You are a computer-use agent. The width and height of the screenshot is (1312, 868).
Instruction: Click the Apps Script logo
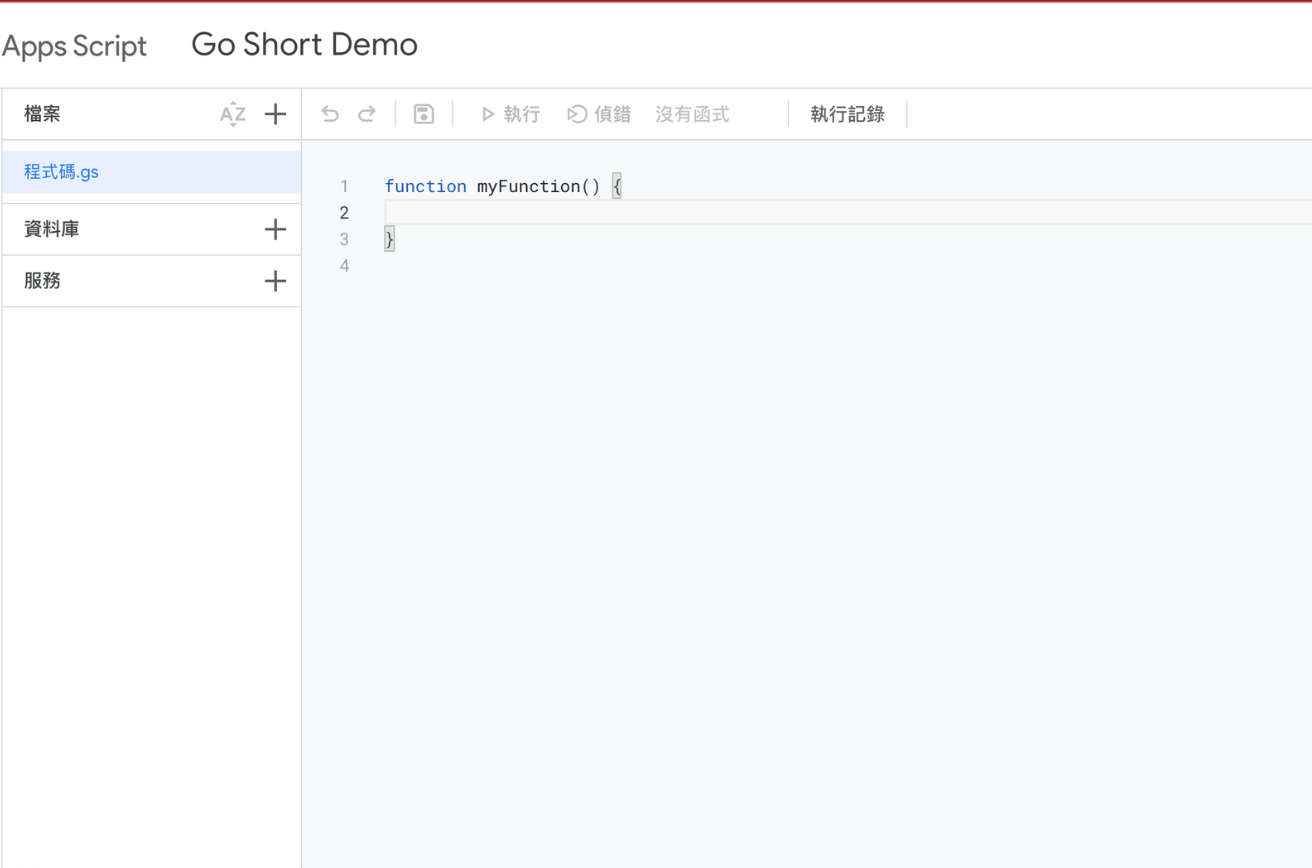(74, 45)
